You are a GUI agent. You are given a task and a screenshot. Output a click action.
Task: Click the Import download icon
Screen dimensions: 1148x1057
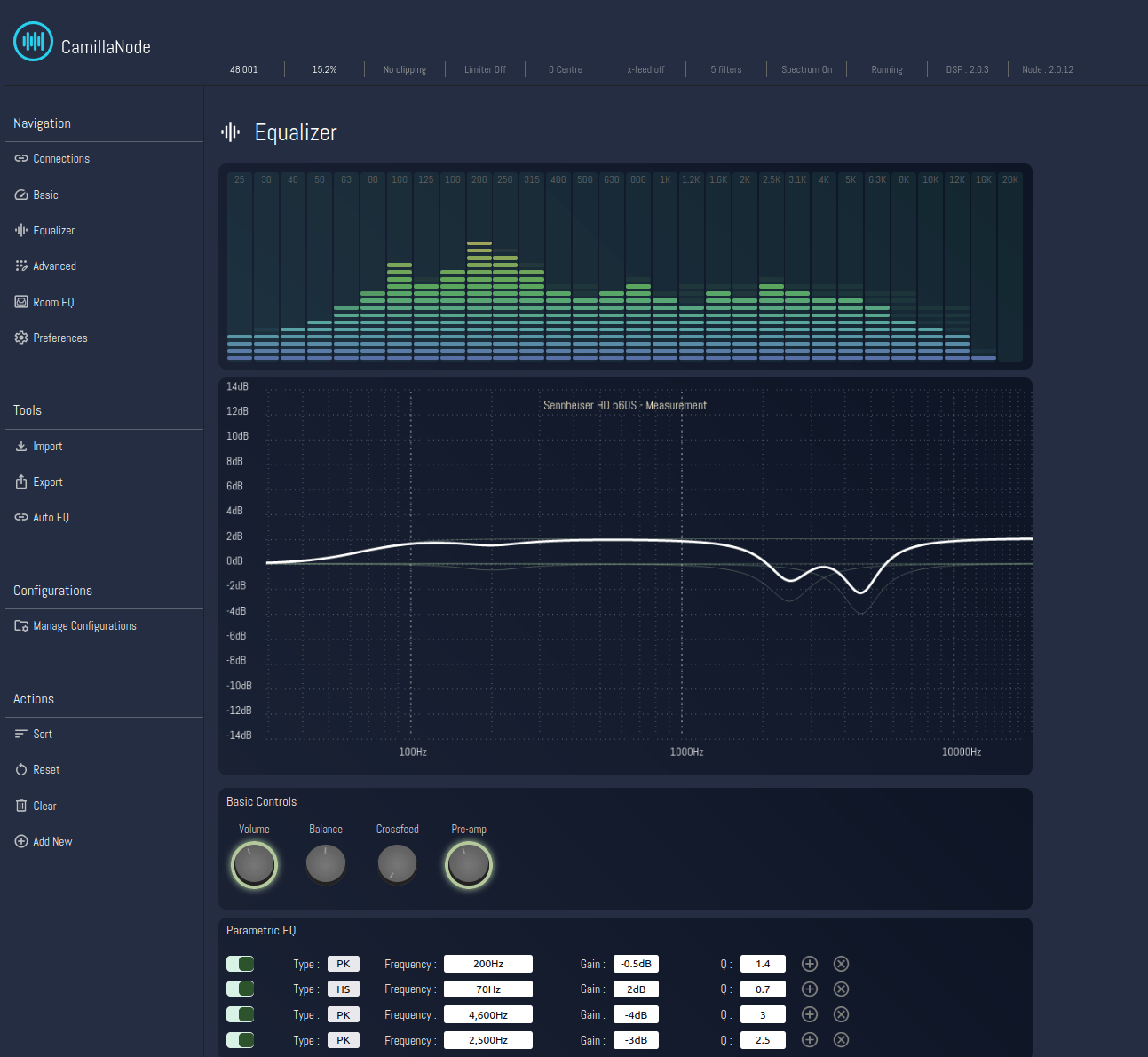click(21, 446)
